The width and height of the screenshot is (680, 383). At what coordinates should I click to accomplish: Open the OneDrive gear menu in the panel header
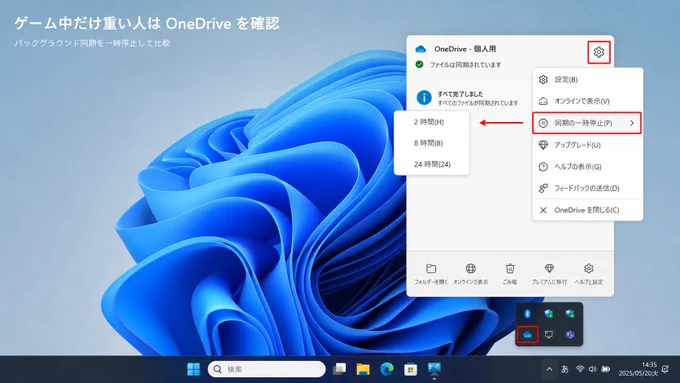(599, 52)
